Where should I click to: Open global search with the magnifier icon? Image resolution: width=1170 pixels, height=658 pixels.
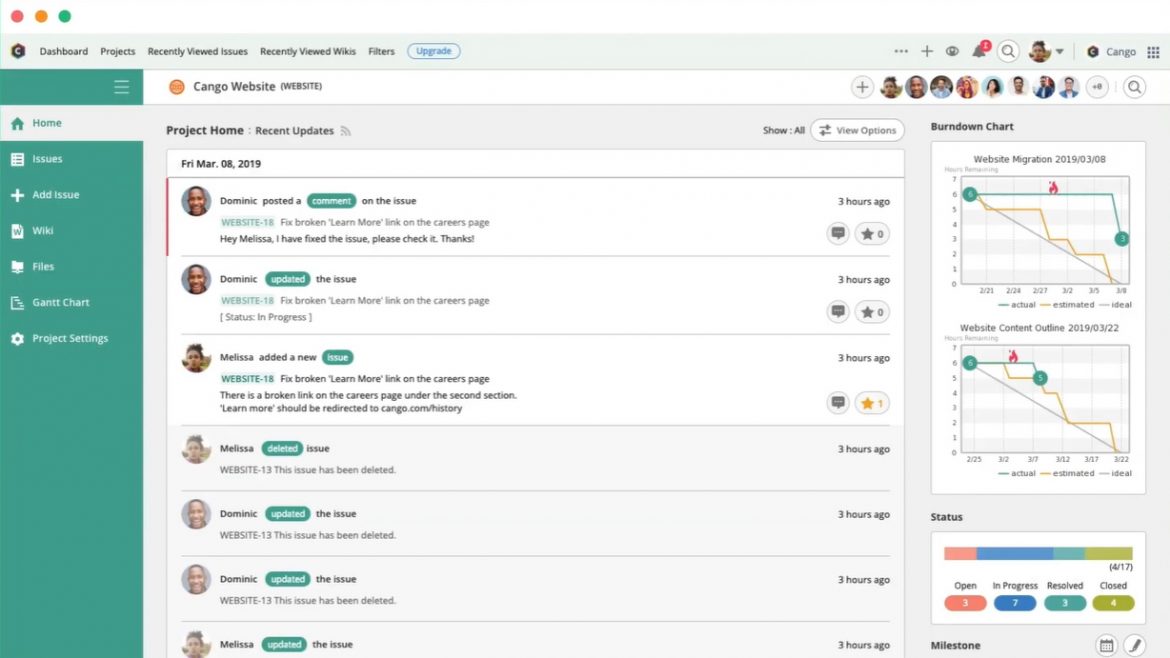(x=1007, y=51)
